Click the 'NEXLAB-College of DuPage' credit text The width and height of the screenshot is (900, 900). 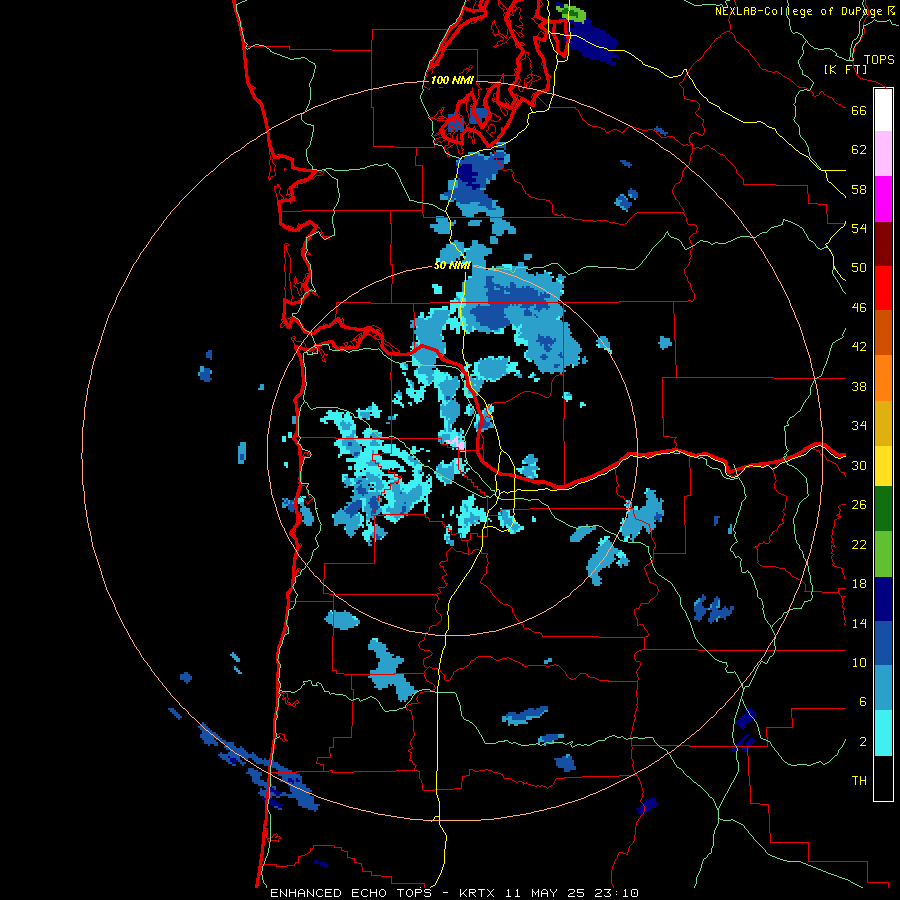(x=799, y=11)
